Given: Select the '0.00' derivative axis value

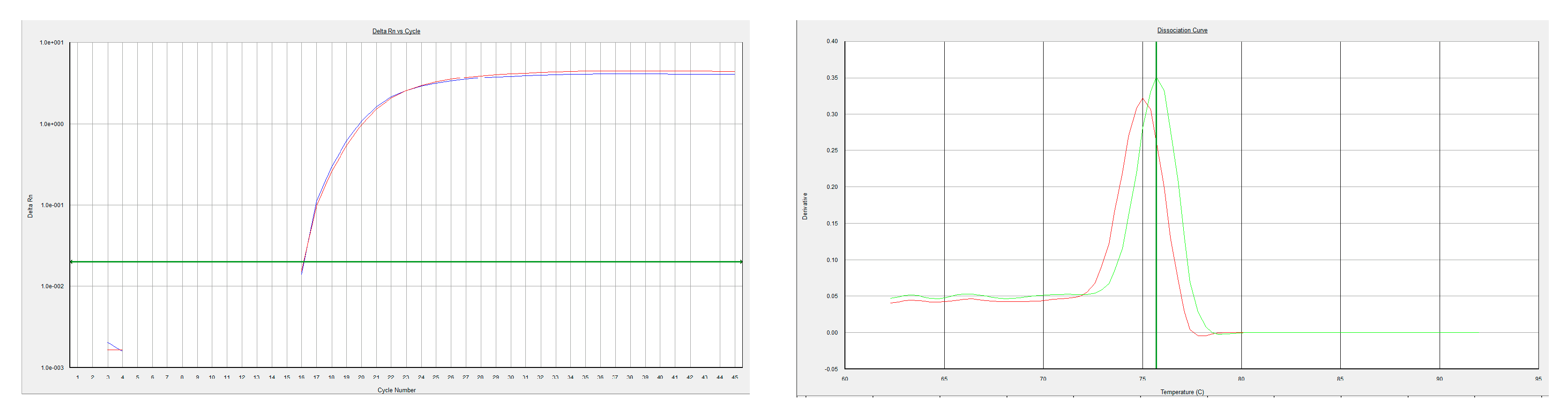Looking at the screenshot, I should tap(831, 332).
